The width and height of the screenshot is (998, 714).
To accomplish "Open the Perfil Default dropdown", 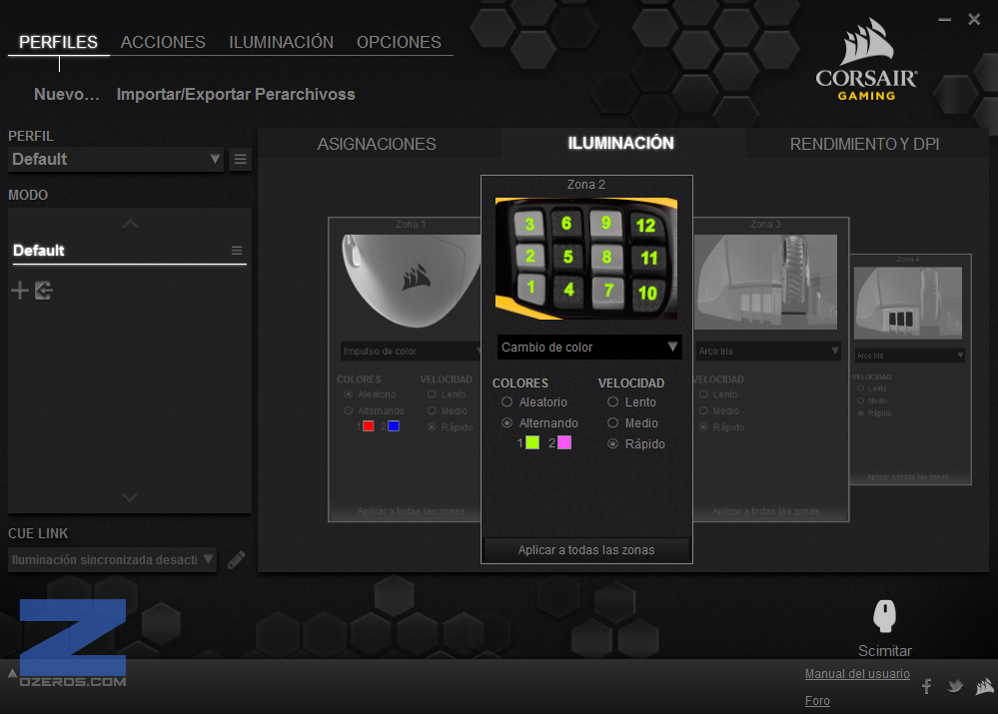I will (116, 159).
